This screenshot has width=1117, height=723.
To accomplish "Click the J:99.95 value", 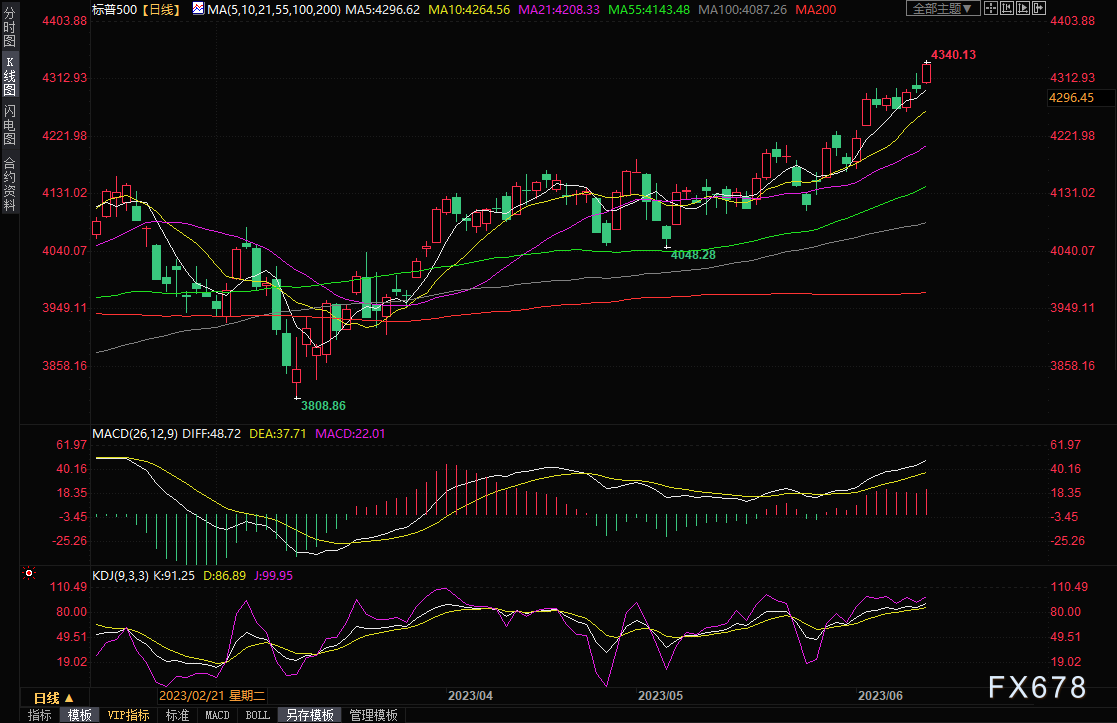I will 274,576.
